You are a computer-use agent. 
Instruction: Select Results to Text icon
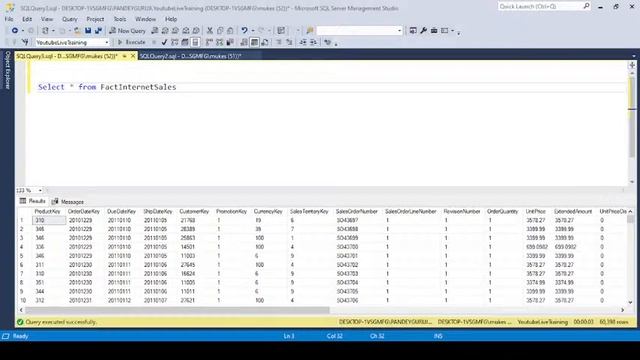244,42
